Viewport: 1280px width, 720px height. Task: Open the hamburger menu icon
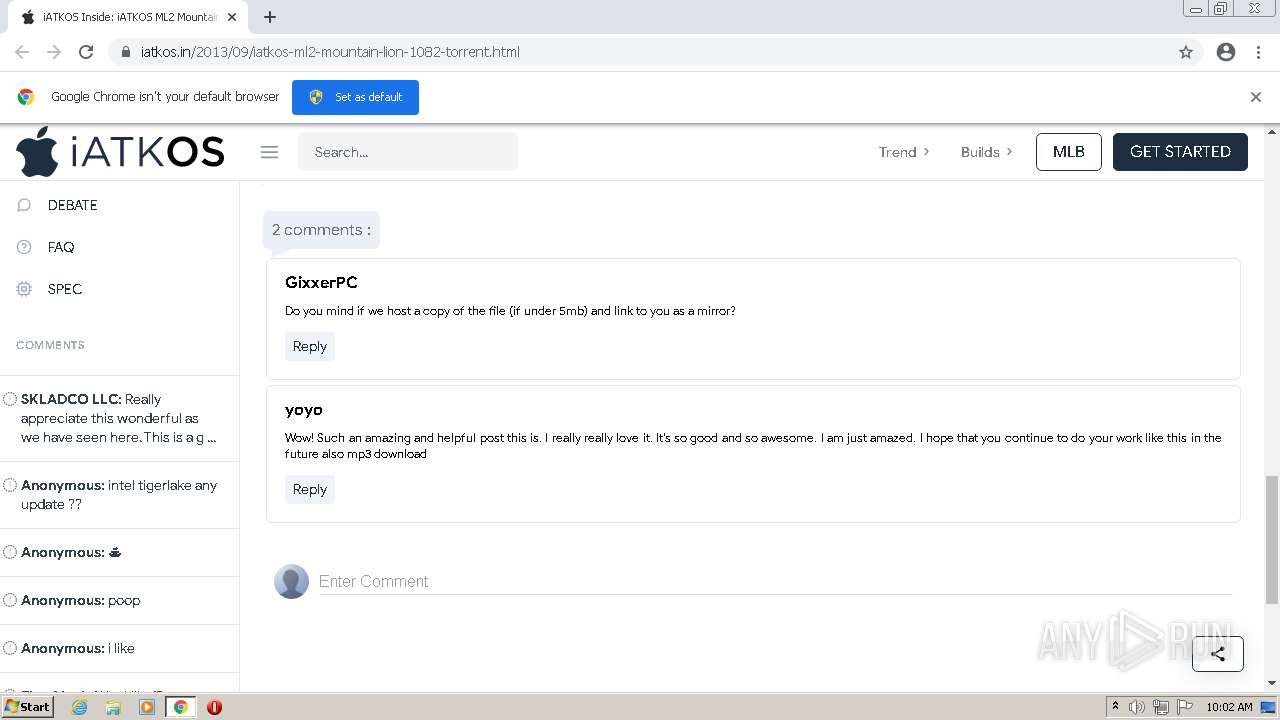[x=269, y=152]
